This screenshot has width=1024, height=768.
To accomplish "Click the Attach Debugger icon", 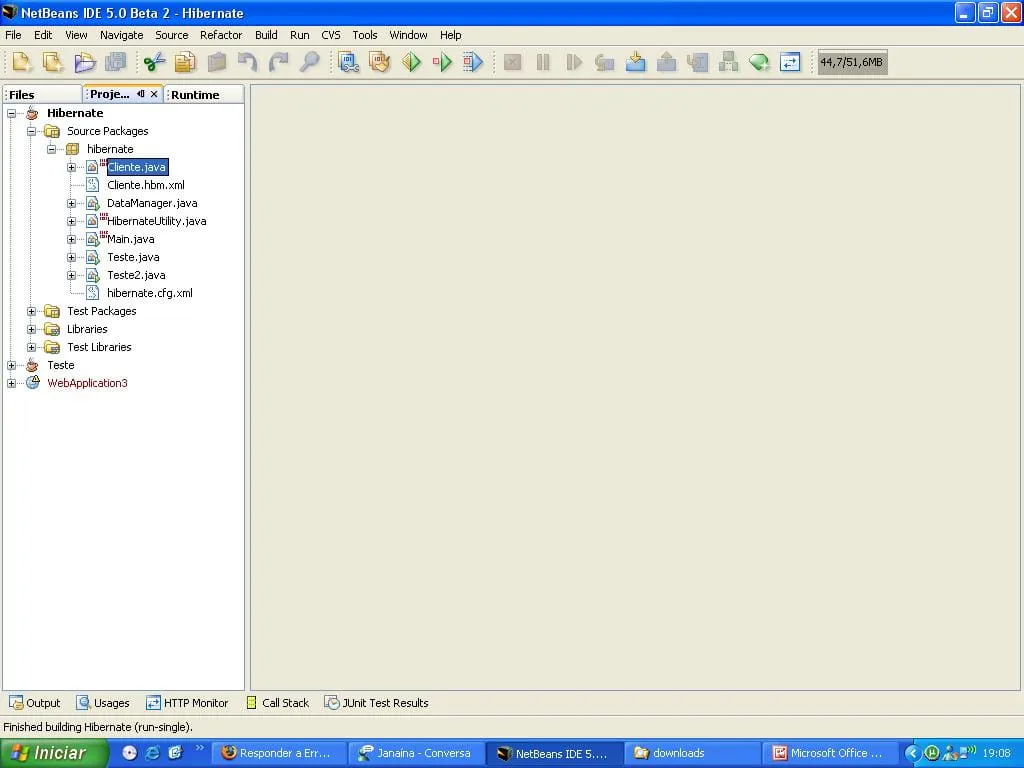I will point(473,63).
